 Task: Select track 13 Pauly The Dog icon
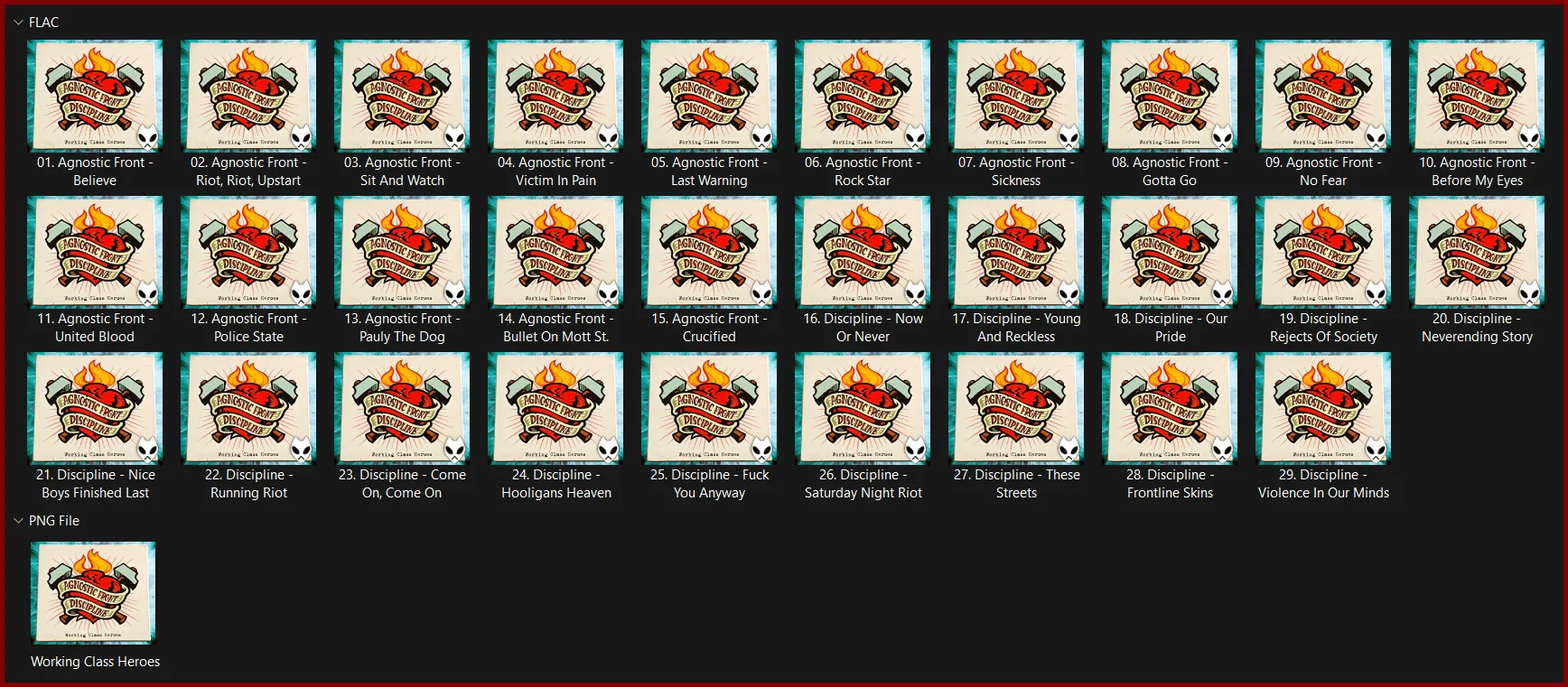402,252
